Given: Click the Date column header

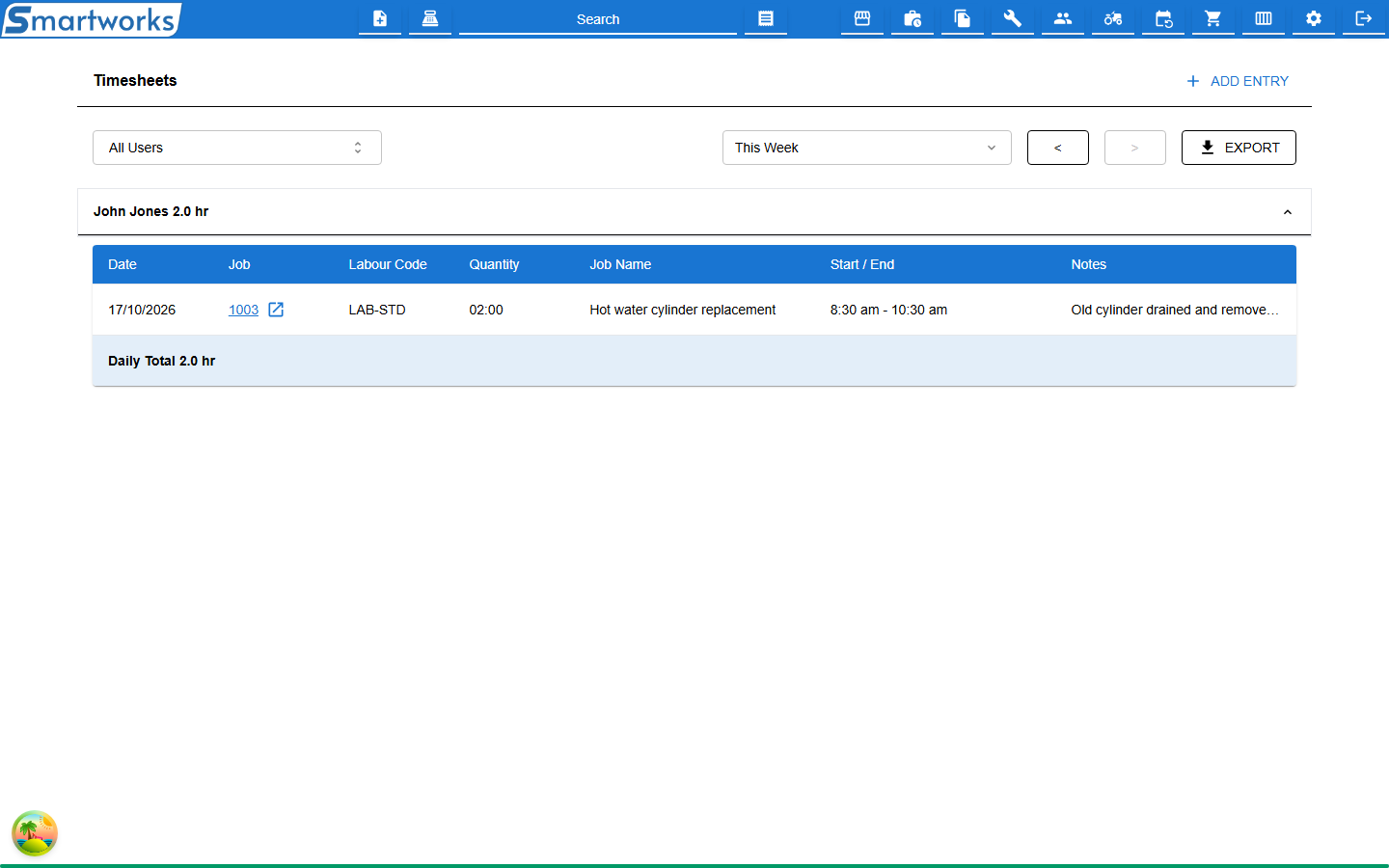Looking at the screenshot, I should pos(123,264).
